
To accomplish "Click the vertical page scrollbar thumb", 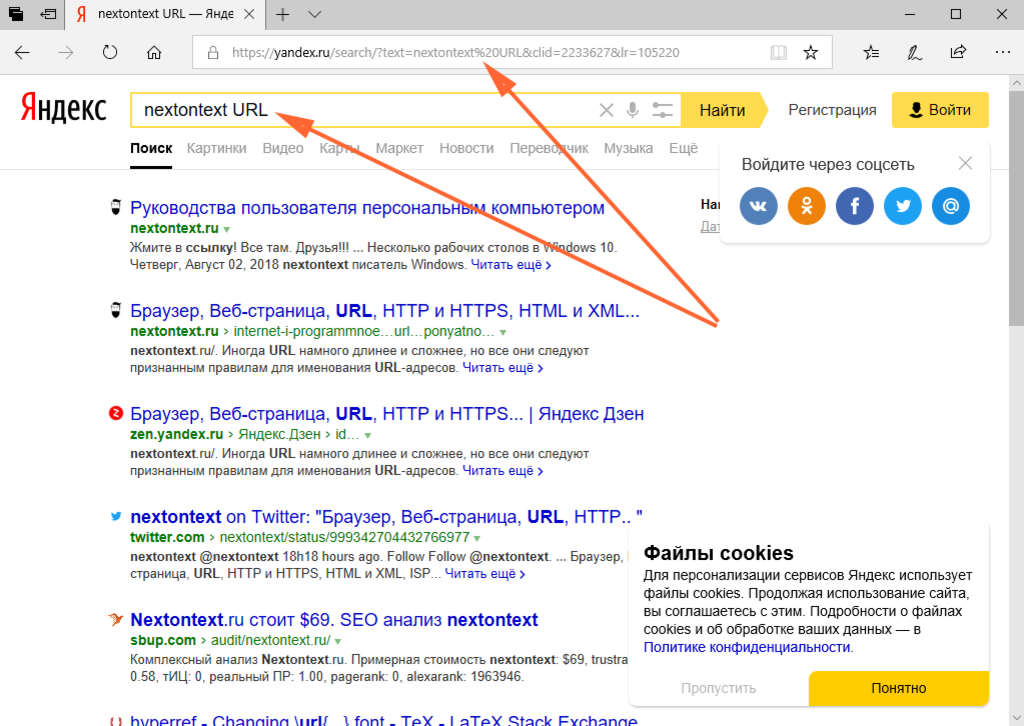I will pos(1017,208).
